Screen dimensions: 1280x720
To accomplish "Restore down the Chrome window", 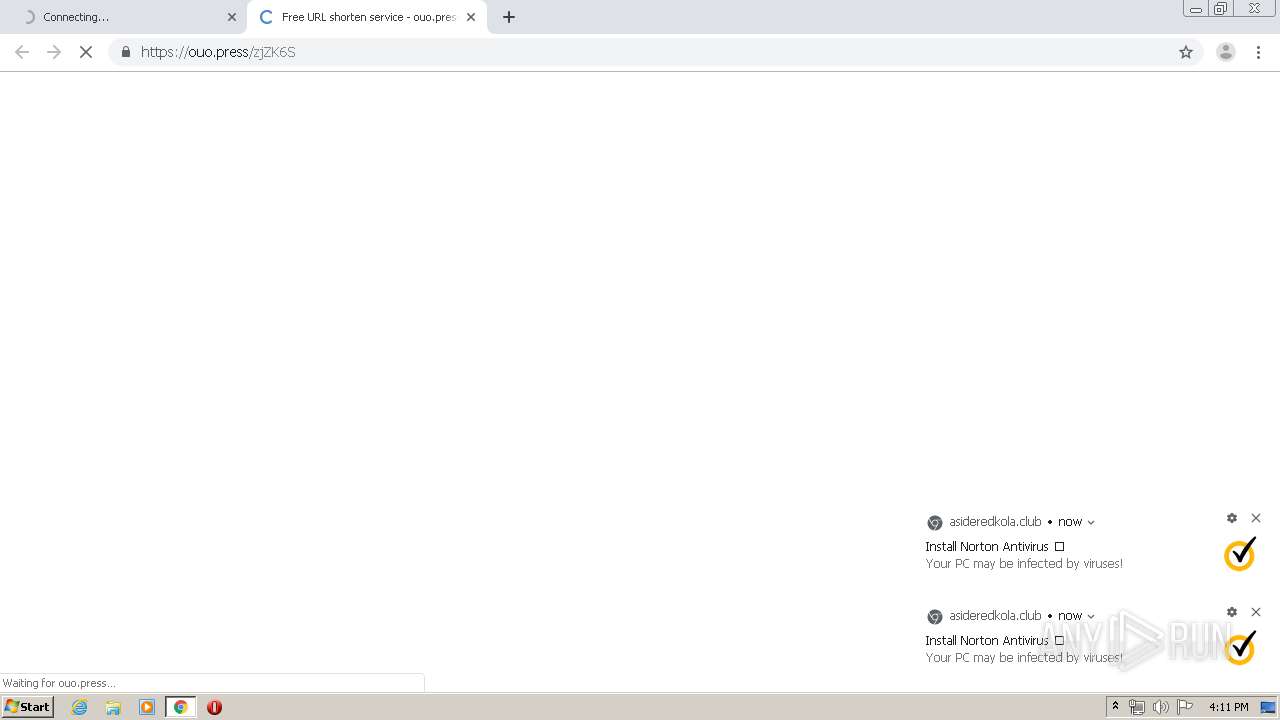I will [1220, 9].
